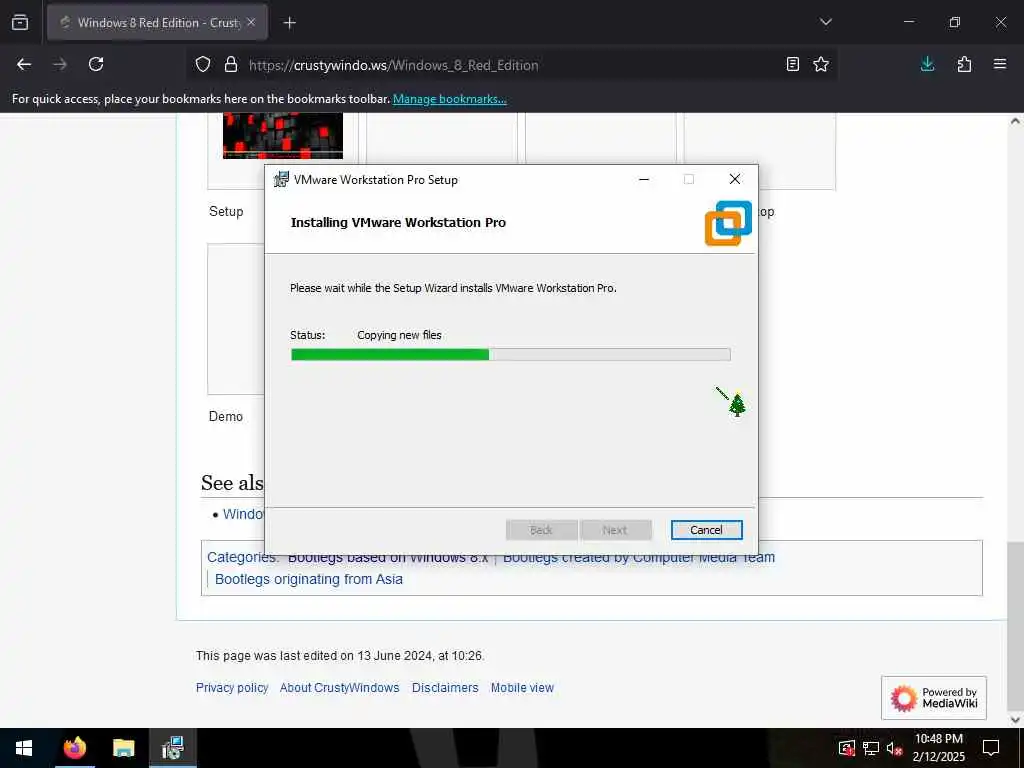Open the red Windows 8 screenshot thumbnail
The height and width of the screenshot is (768, 1024).
click(283, 135)
